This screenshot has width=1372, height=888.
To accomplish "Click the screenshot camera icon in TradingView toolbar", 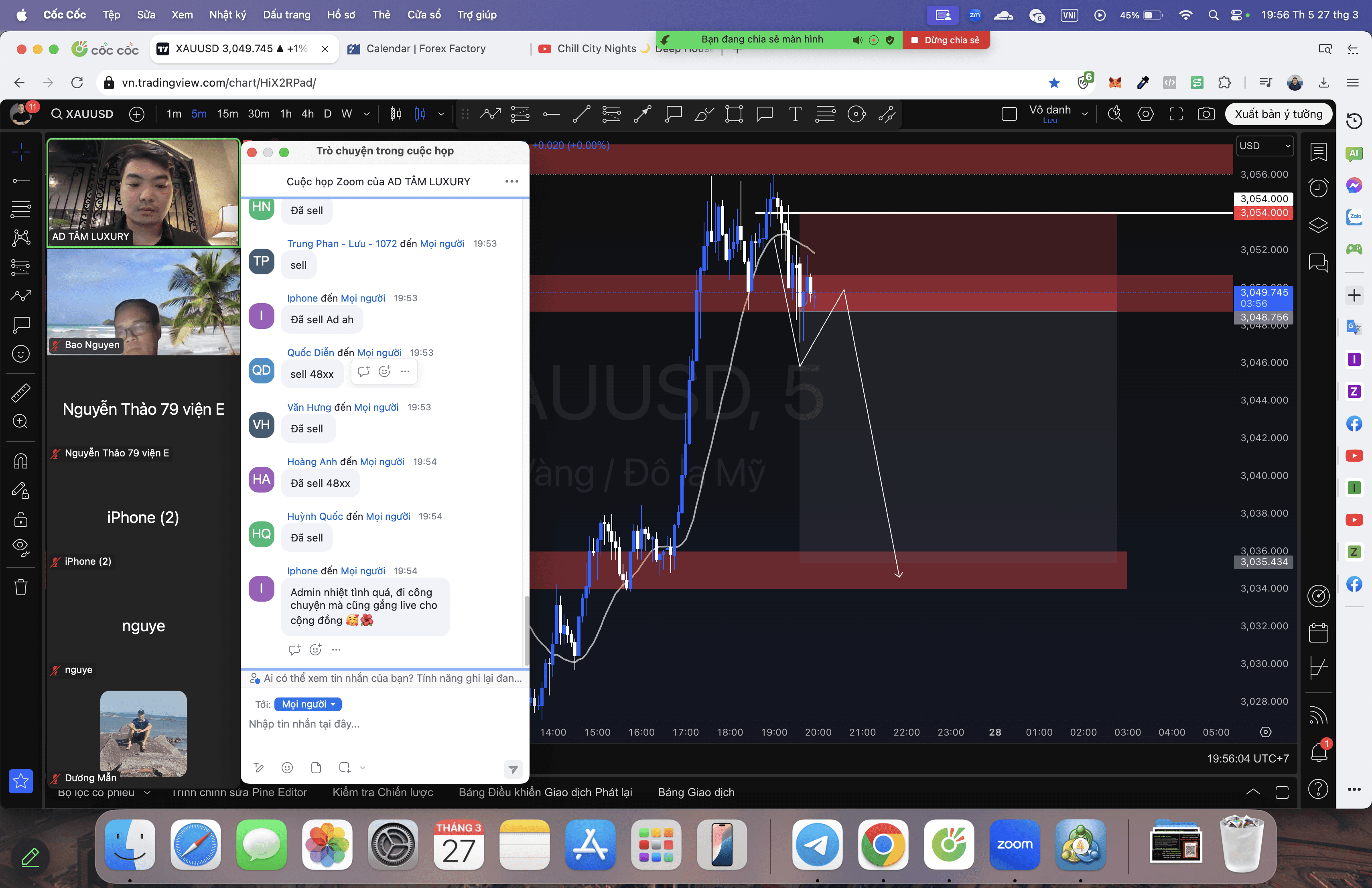I will [1206, 114].
